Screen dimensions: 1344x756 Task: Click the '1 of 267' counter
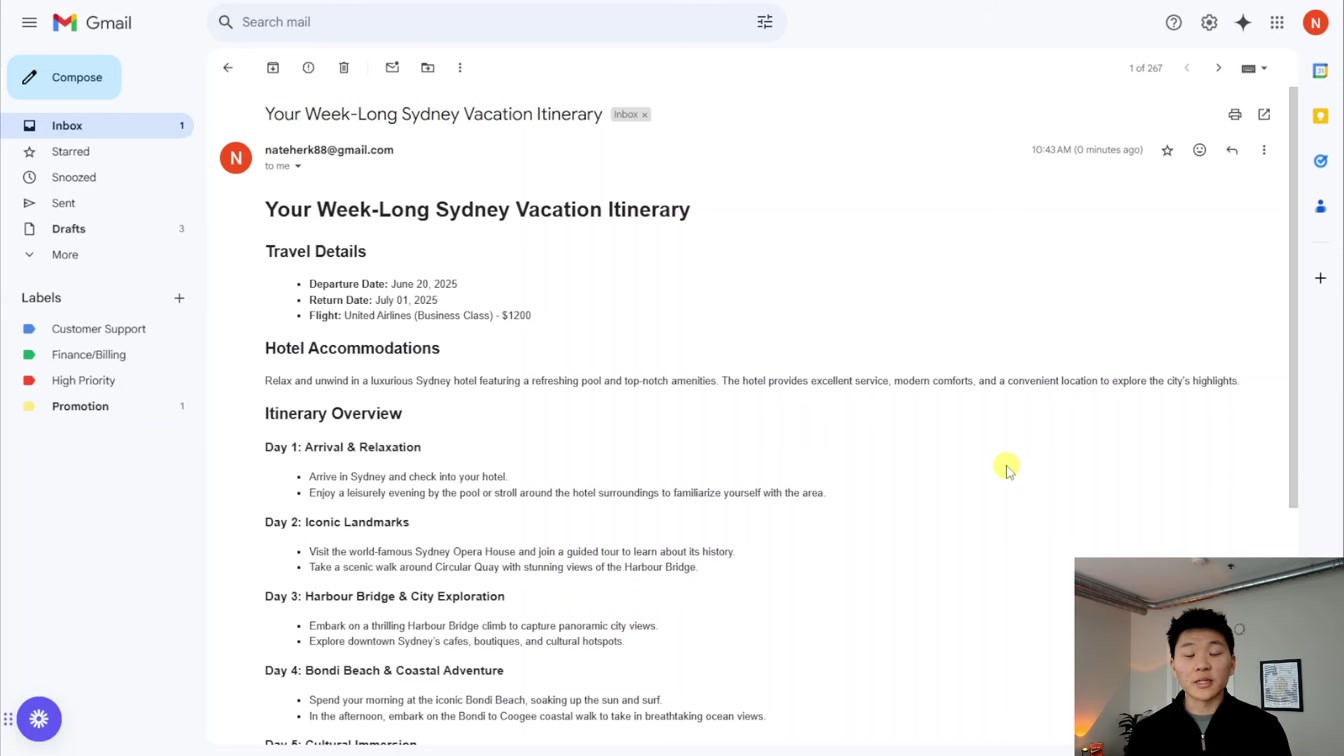point(1146,68)
